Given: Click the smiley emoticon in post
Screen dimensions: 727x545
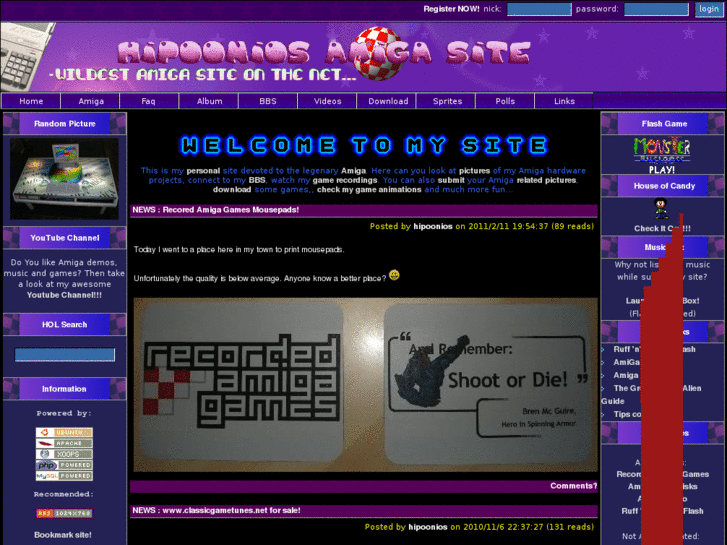Looking at the screenshot, I should point(394,275).
